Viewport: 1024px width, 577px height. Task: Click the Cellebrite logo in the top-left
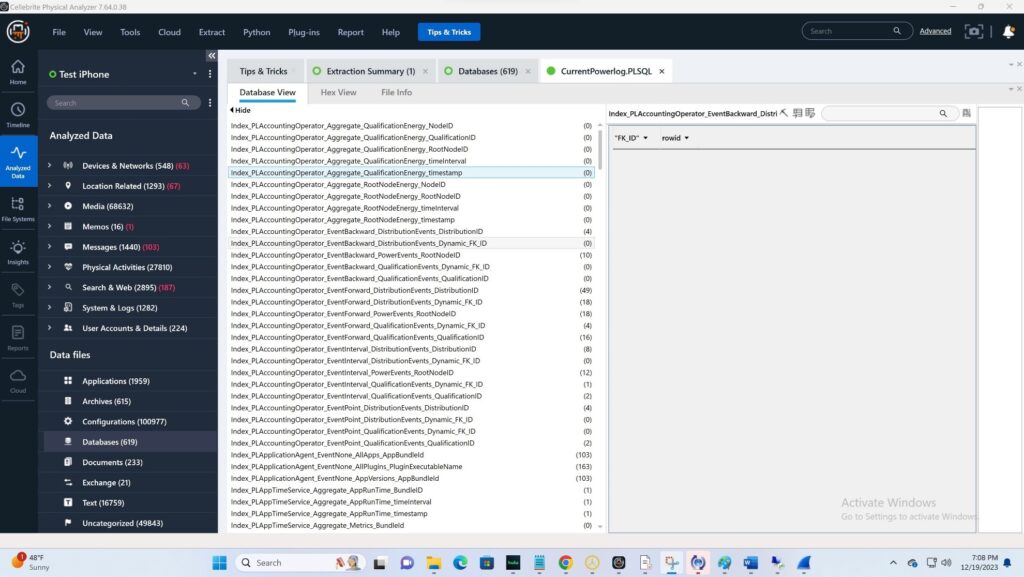click(x=18, y=31)
